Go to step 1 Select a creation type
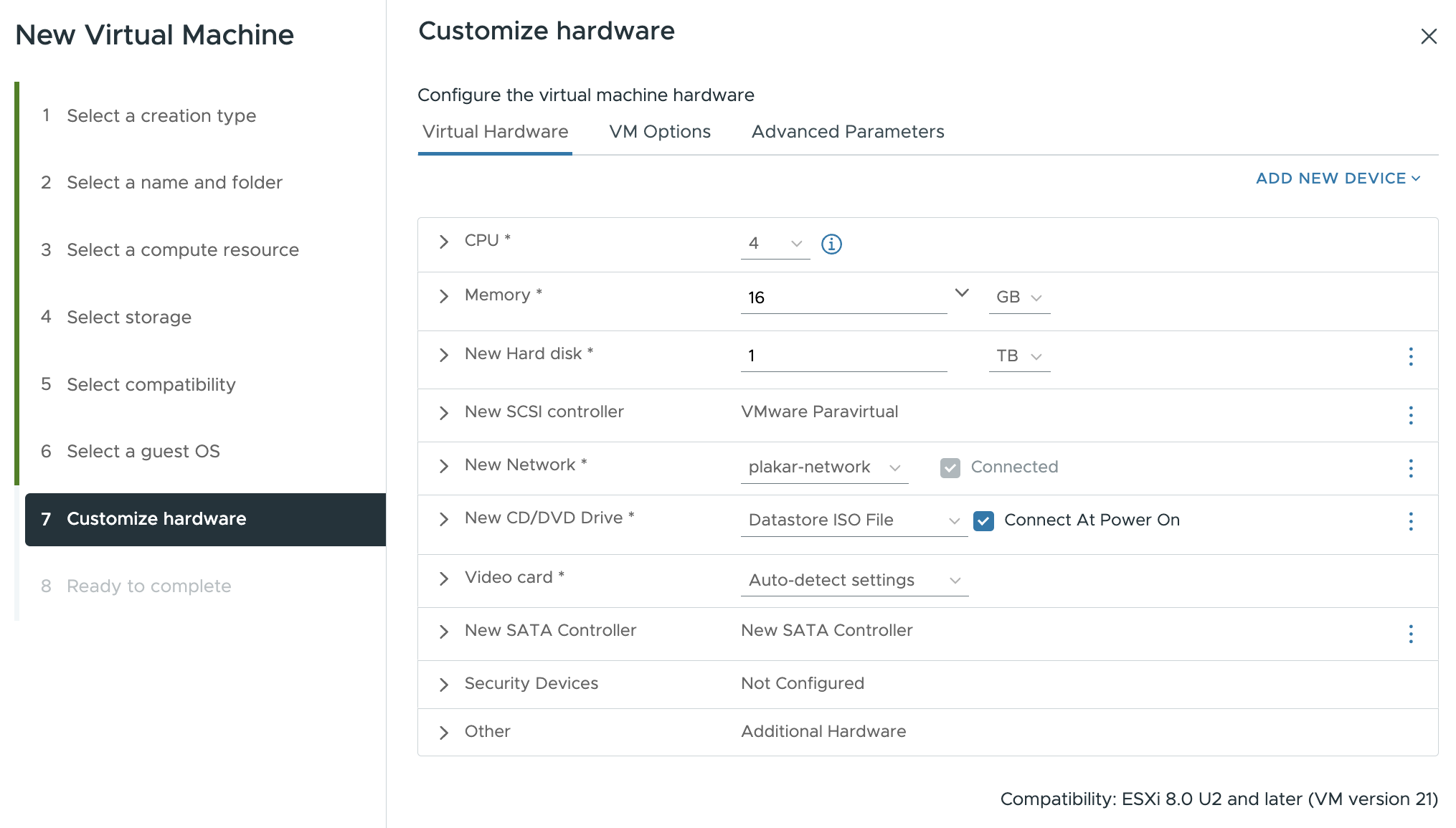The width and height of the screenshot is (1456, 828). [x=161, y=115]
